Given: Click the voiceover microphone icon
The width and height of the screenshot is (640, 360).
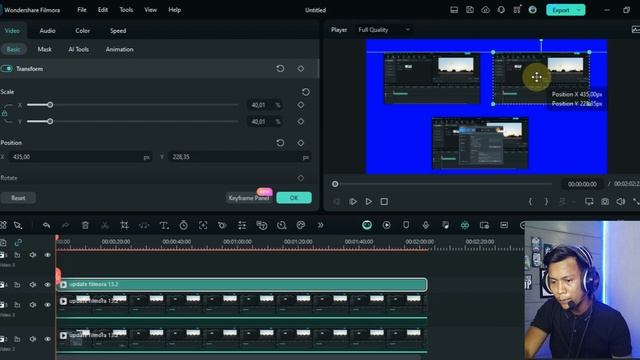Looking at the screenshot, I should [426, 225].
